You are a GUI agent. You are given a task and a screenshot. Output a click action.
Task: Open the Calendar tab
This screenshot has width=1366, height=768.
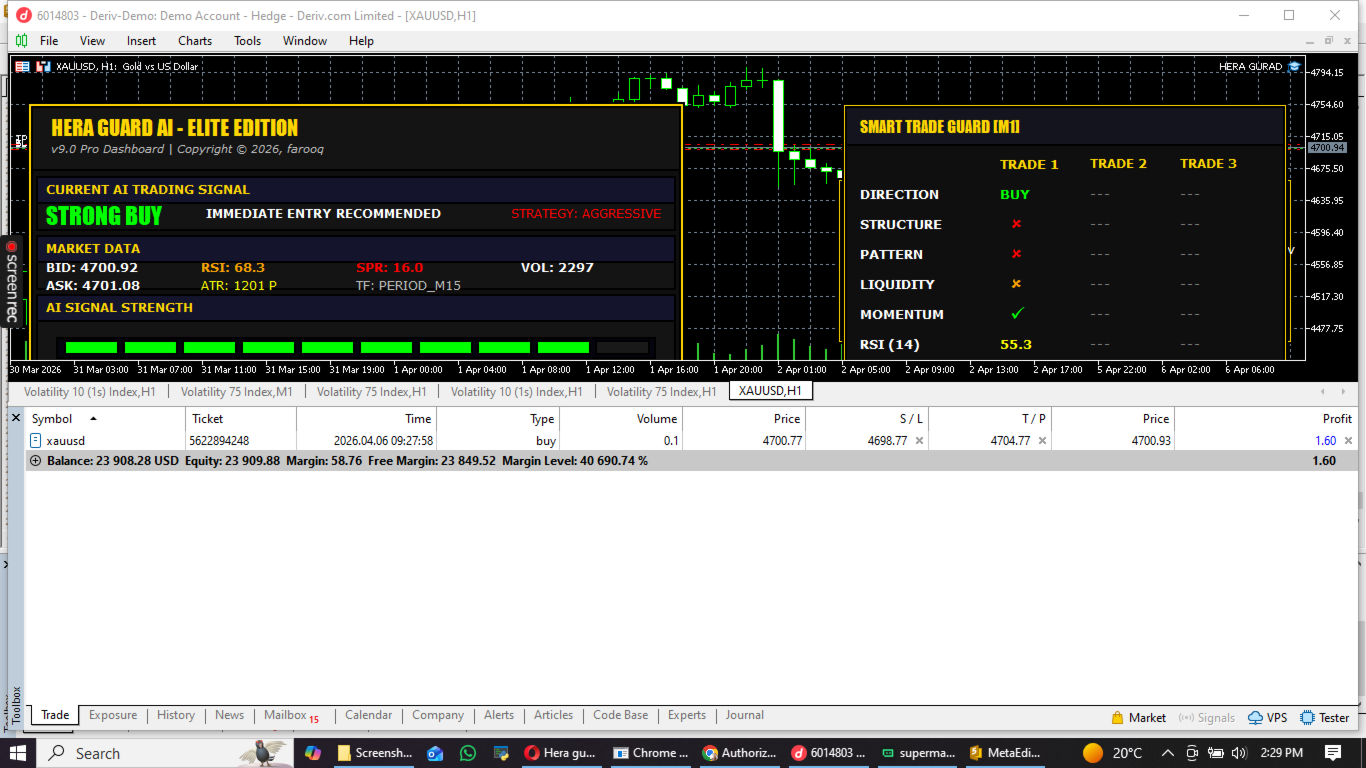click(368, 715)
